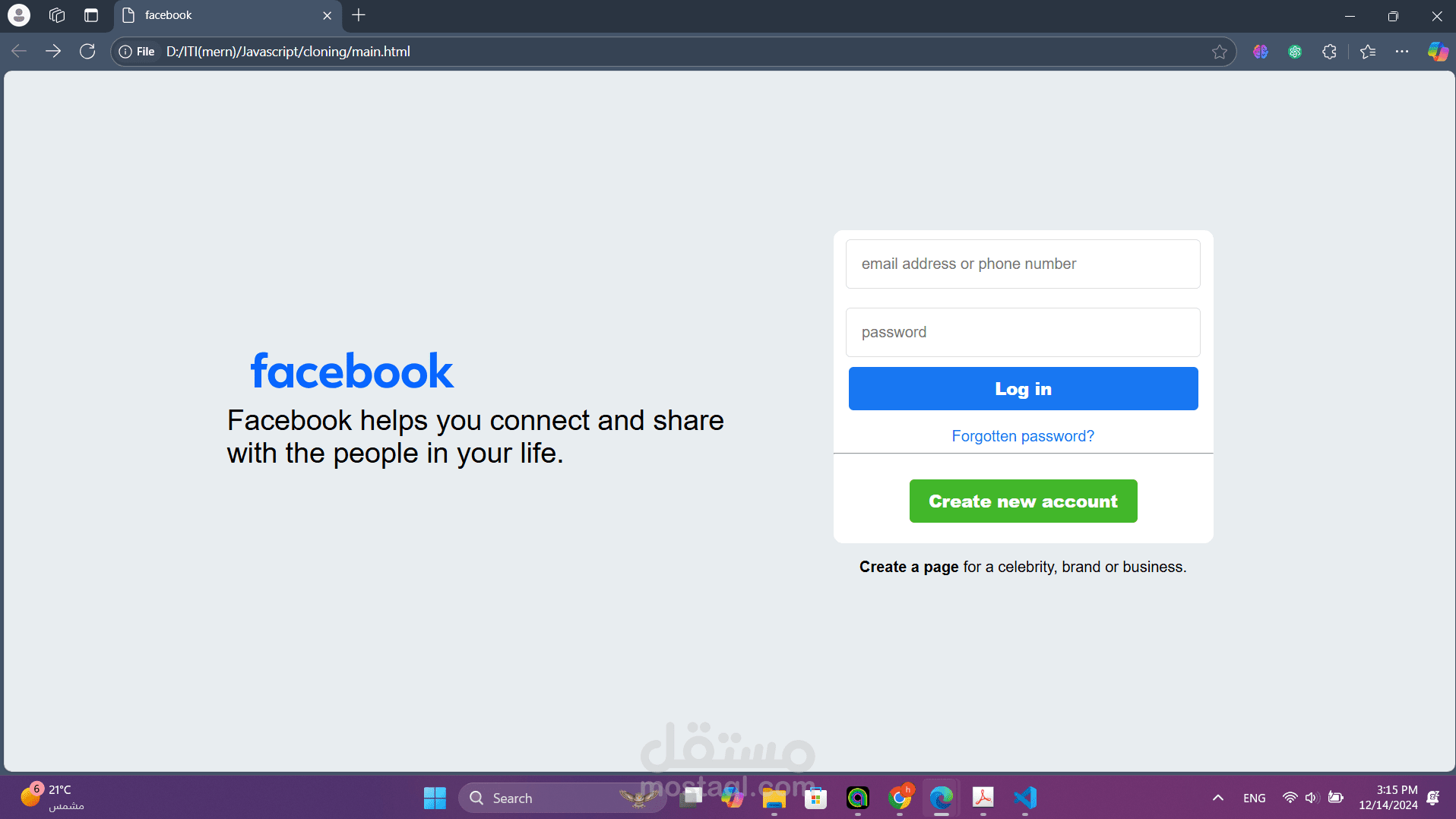1456x819 pixels.
Task: Open the ChatGPT extension icon
Action: (1296, 52)
